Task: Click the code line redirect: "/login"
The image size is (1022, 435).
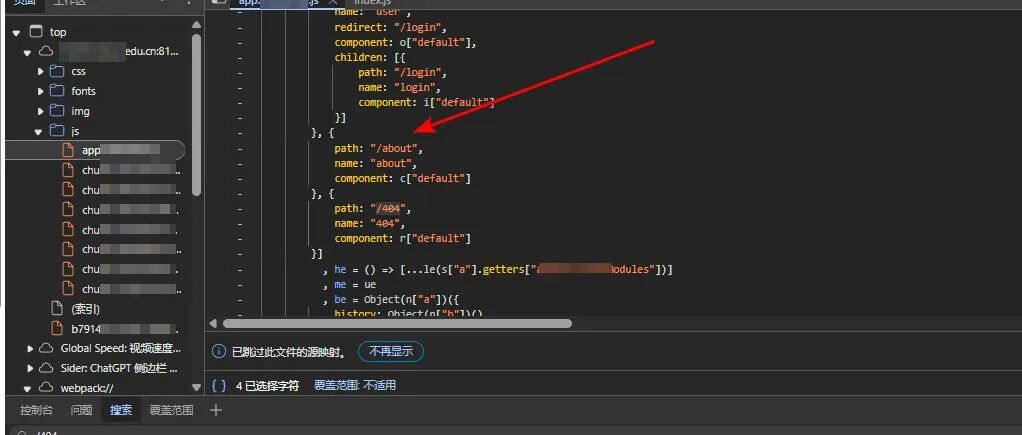Action: point(390,27)
